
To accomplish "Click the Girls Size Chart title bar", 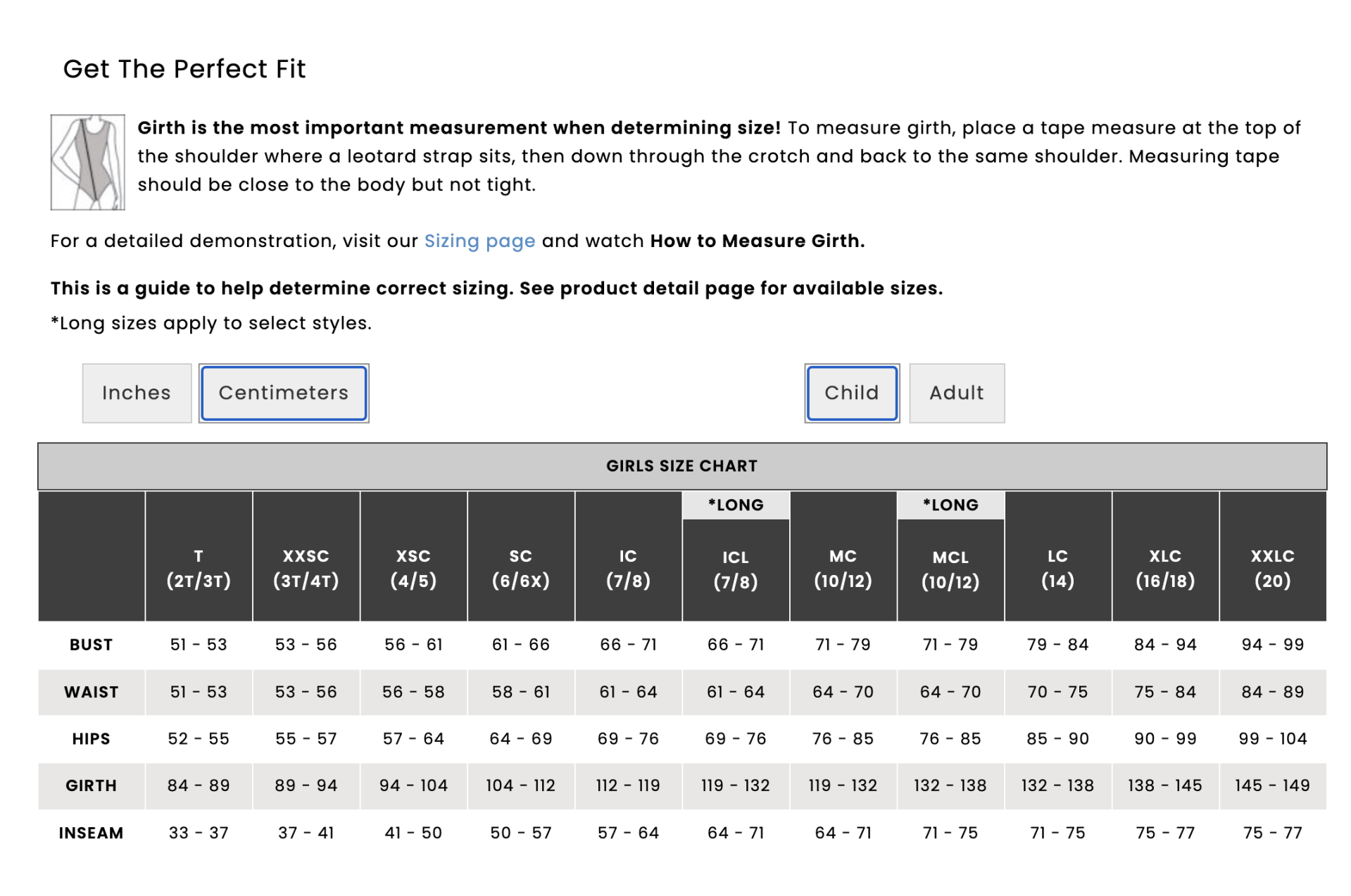I will (681, 466).
